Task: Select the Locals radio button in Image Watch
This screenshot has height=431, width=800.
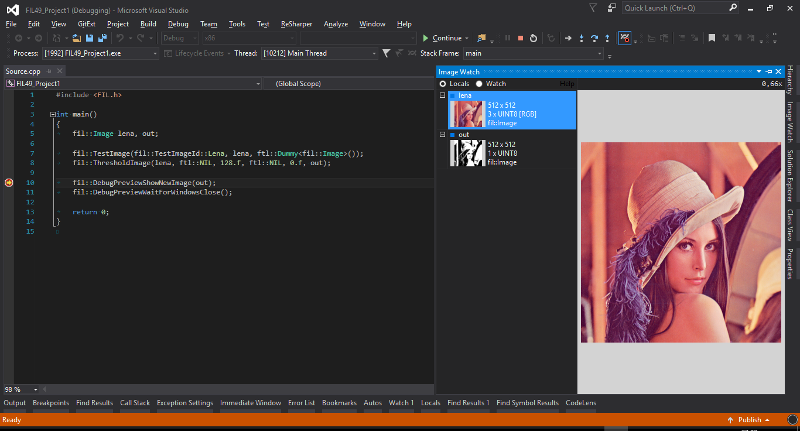Action: click(443, 84)
